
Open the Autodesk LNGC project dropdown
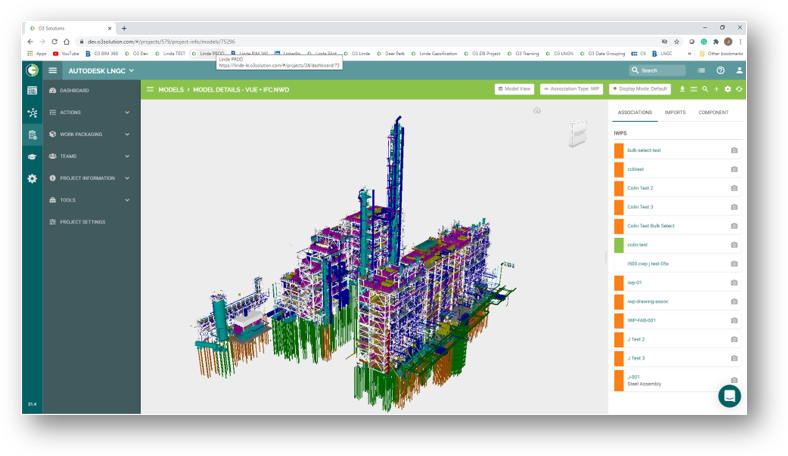click(x=100, y=71)
